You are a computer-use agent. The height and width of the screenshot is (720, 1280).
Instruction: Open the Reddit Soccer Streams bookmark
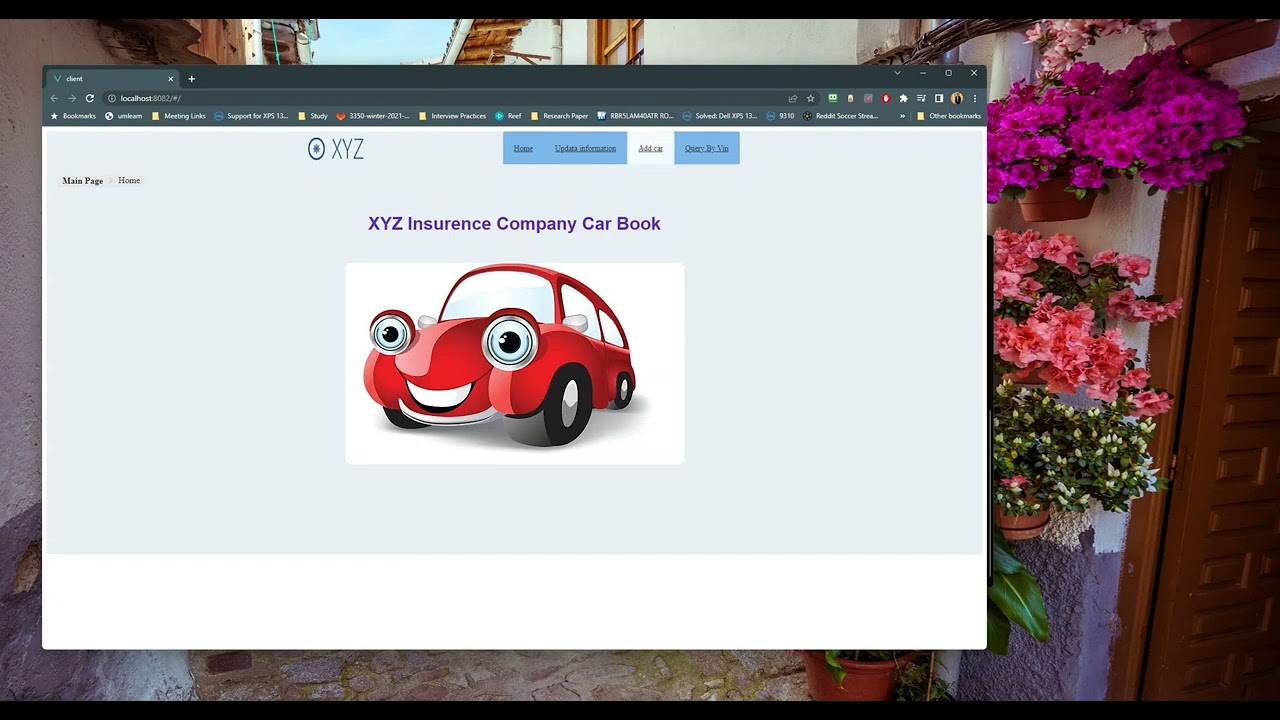[840, 116]
